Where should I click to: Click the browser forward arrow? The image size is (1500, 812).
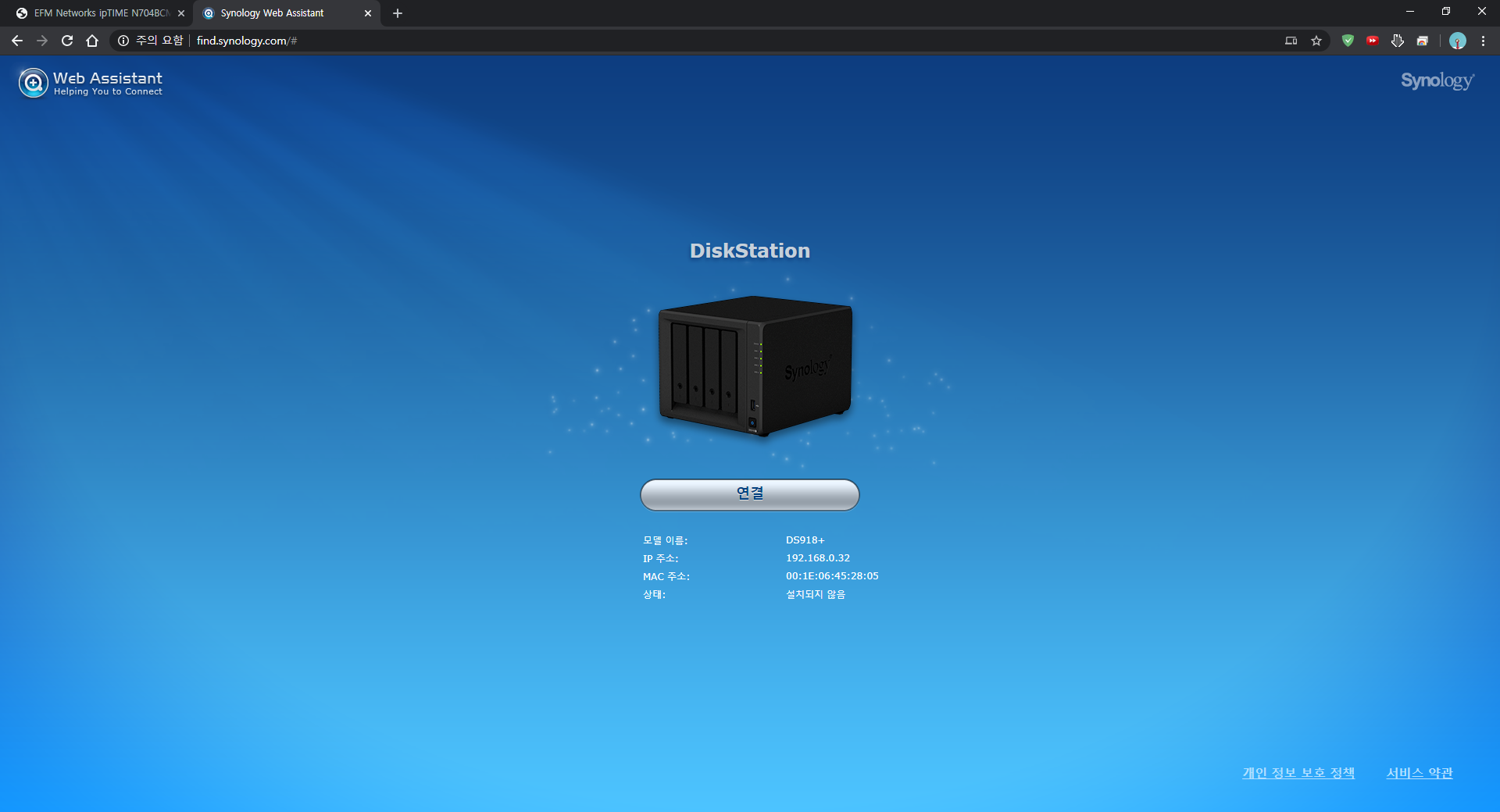click(42, 41)
